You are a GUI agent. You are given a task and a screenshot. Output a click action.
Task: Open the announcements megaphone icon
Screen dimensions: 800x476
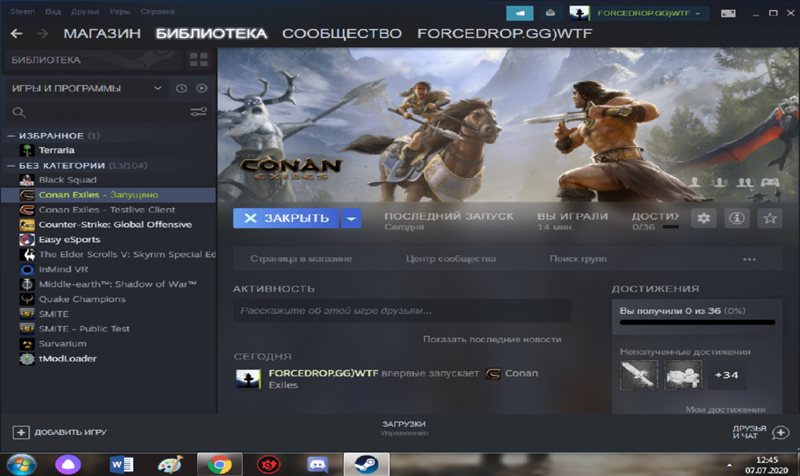[519, 13]
